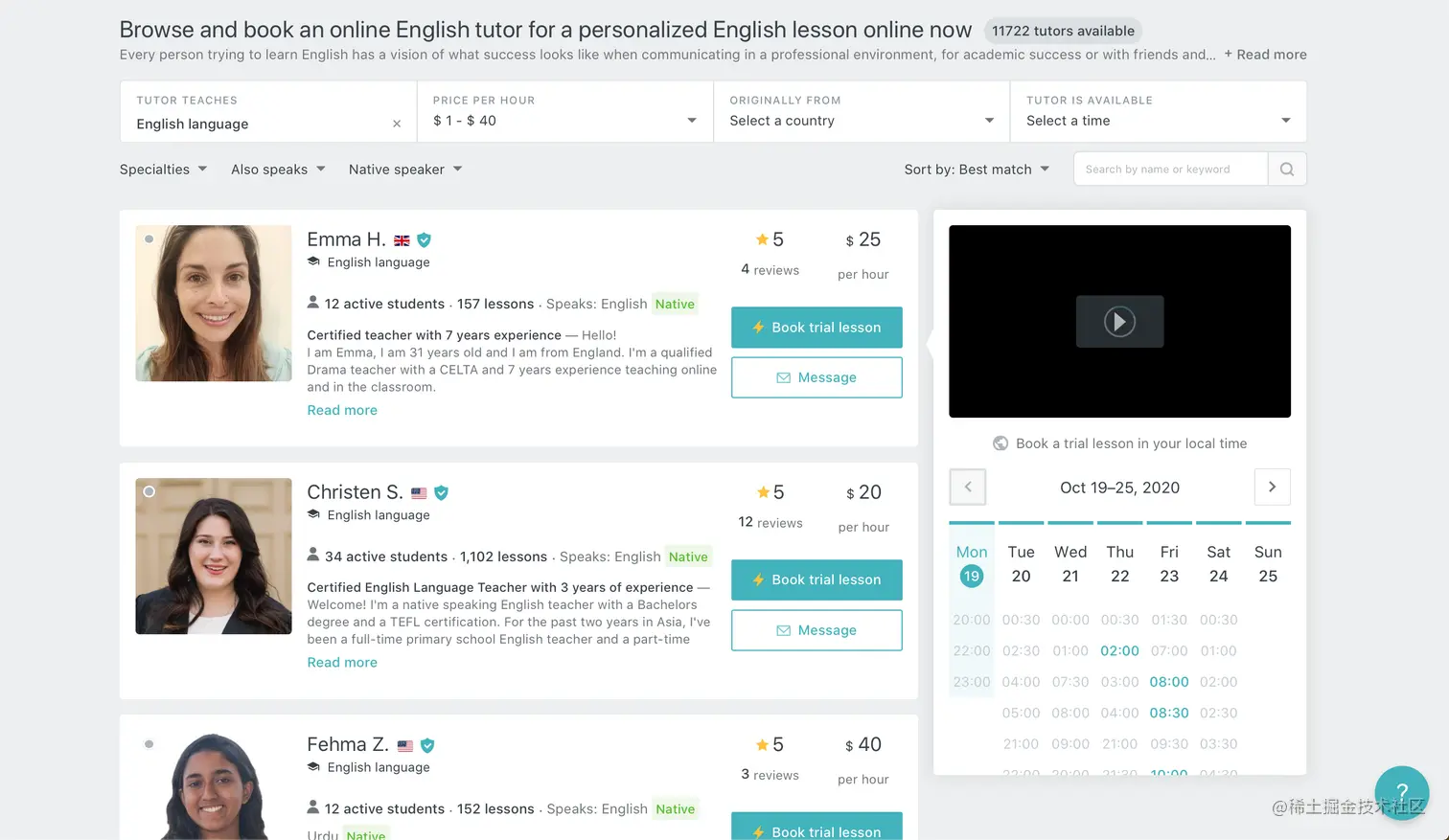Click Christen S.'s star rating icon

tap(763, 492)
